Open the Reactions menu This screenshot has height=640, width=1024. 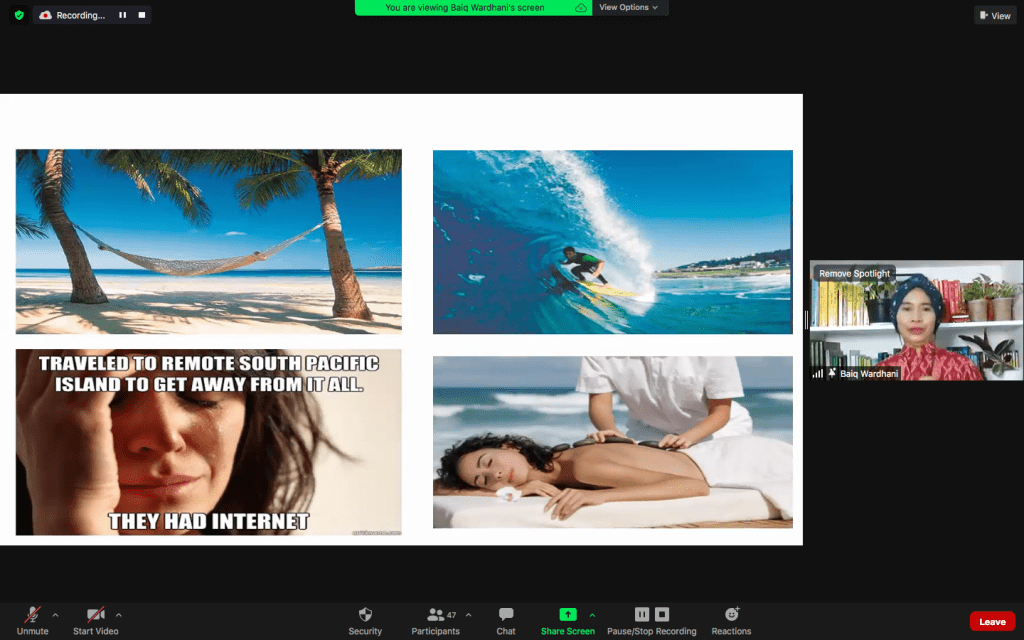click(x=731, y=620)
